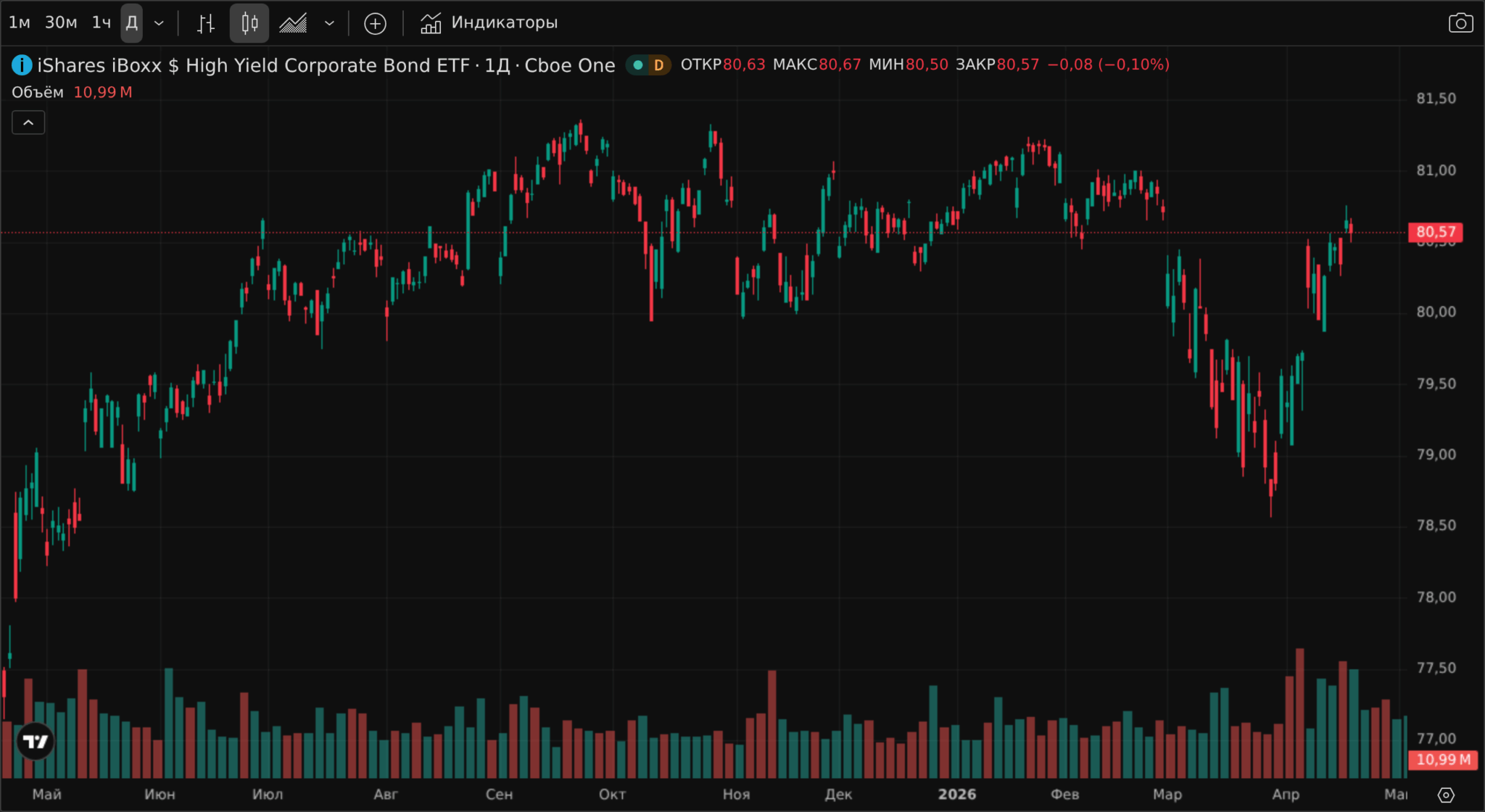Switch to 1м timeframe
The image size is (1485, 812).
point(20,23)
